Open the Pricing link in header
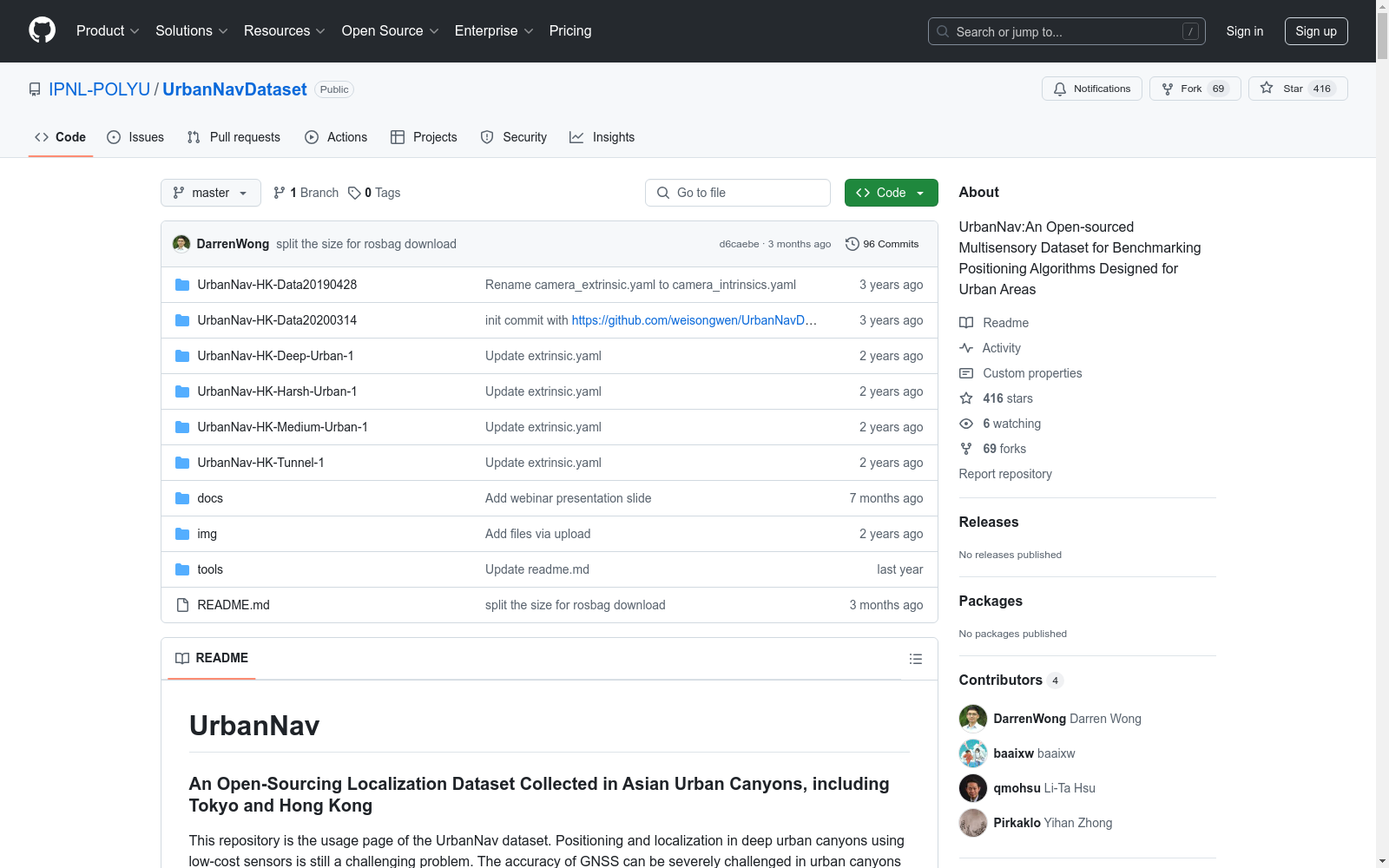1389x868 pixels. pos(570,31)
